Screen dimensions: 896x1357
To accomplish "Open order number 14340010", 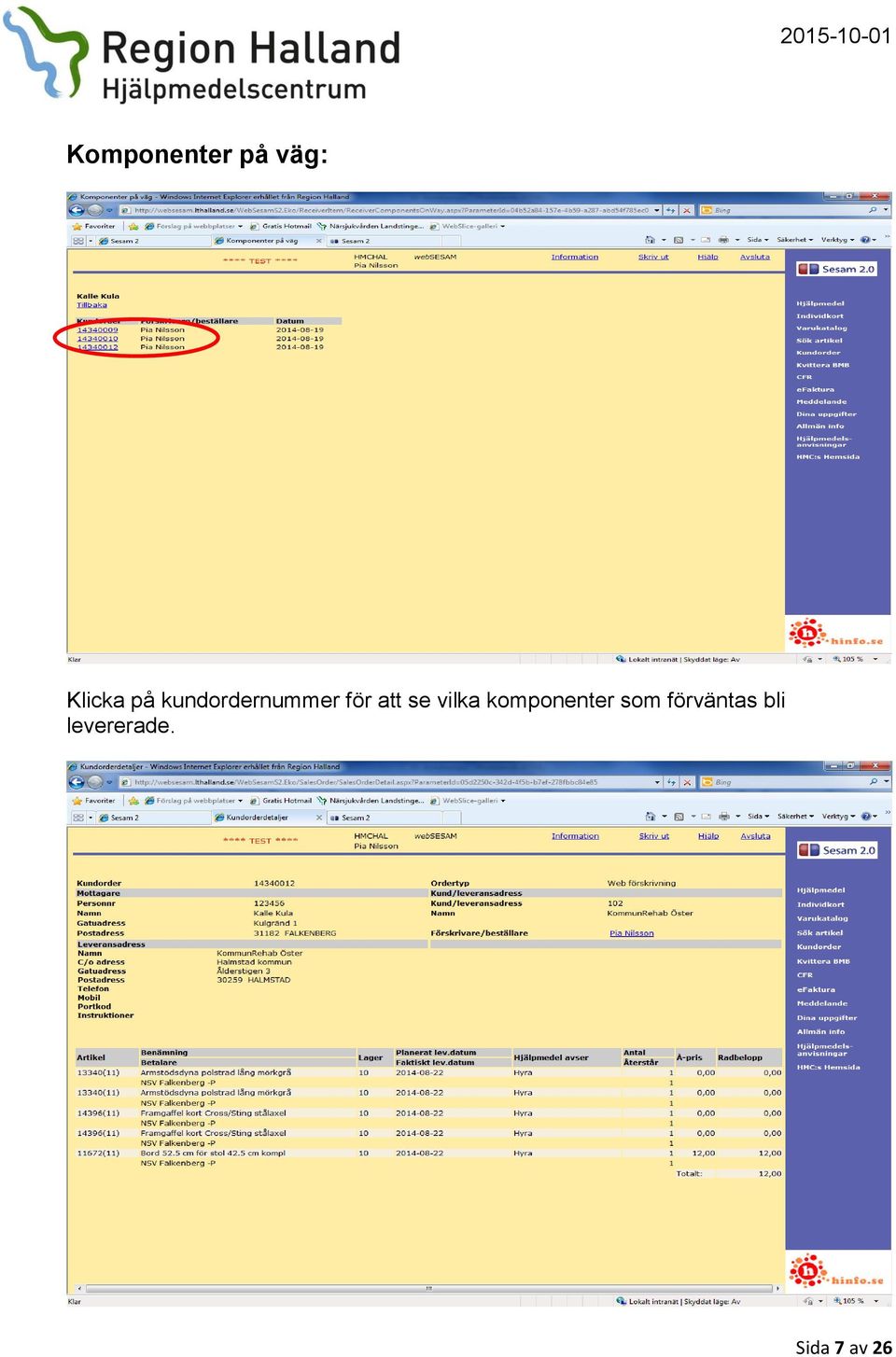I will [x=97, y=339].
